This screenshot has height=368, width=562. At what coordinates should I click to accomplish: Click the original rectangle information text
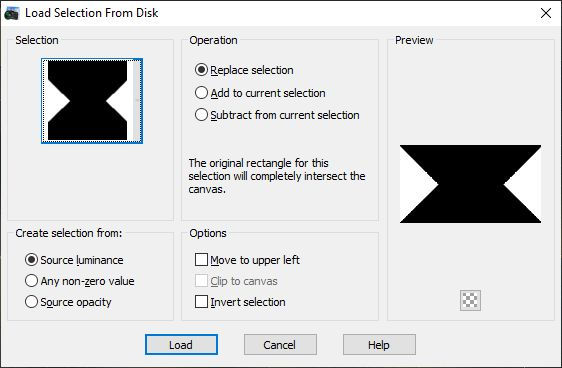277,176
